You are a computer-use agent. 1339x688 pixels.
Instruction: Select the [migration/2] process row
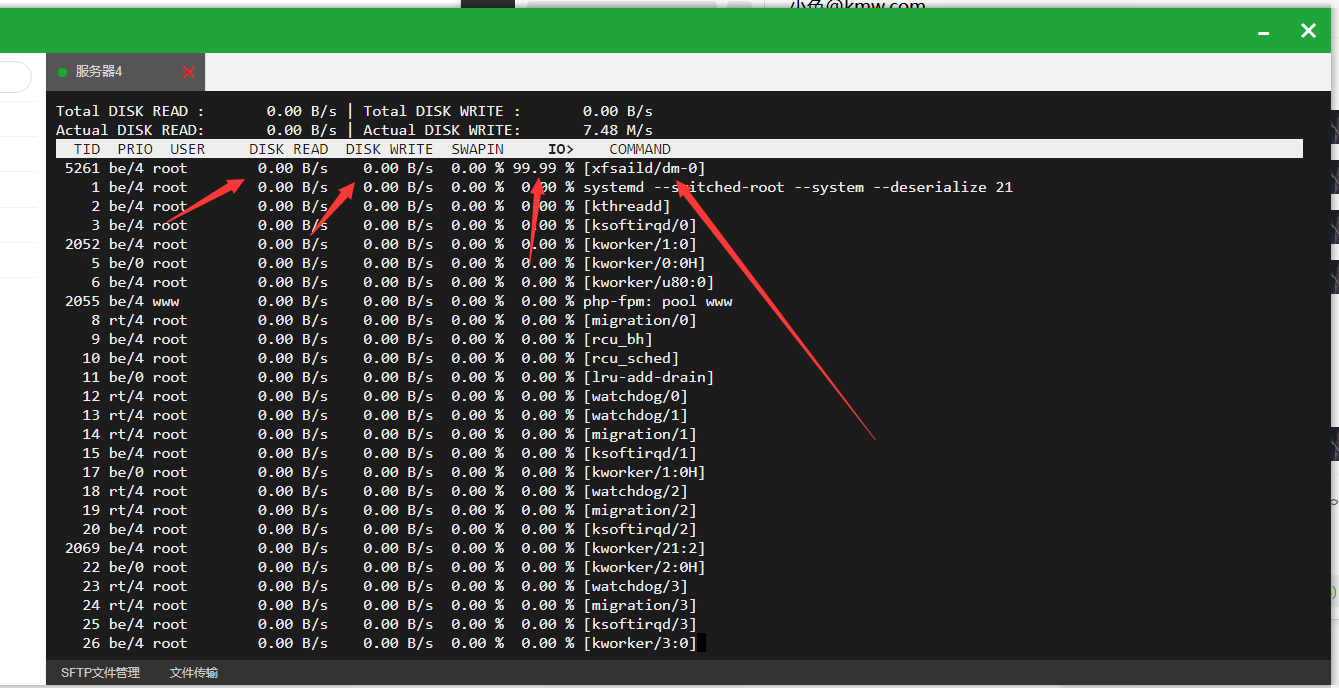tap(680, 510)
